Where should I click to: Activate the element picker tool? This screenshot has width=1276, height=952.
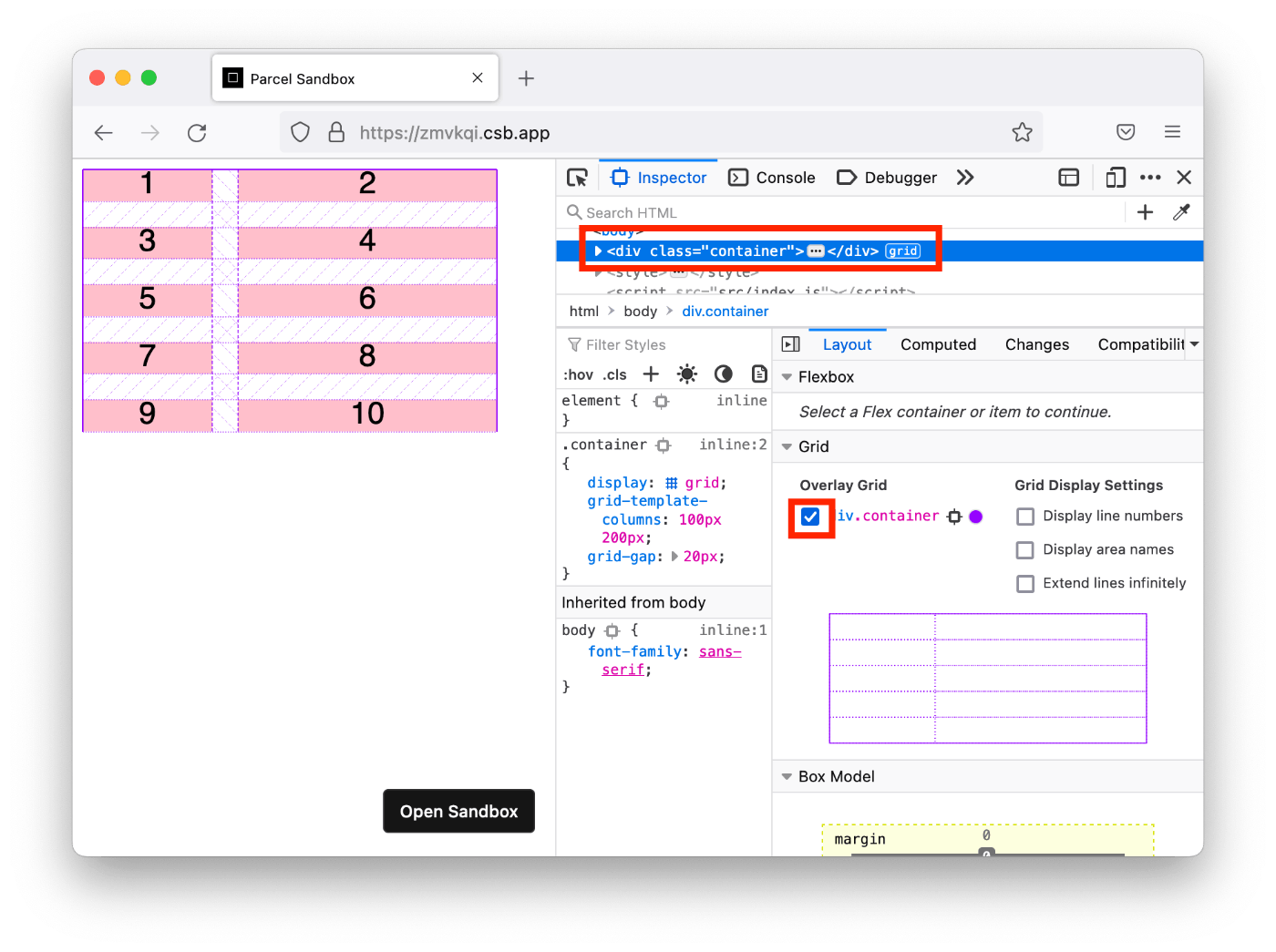577,178
